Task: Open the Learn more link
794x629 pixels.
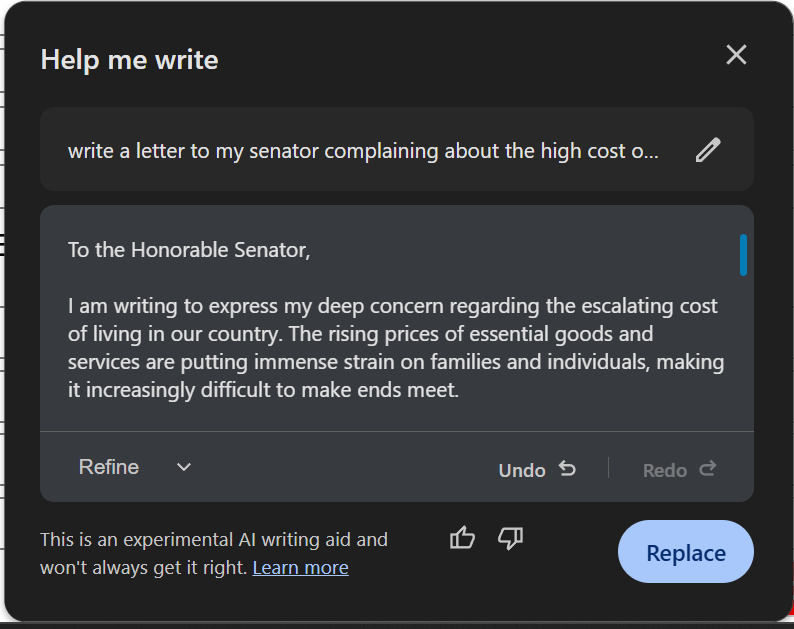Action: pos(300,568)
